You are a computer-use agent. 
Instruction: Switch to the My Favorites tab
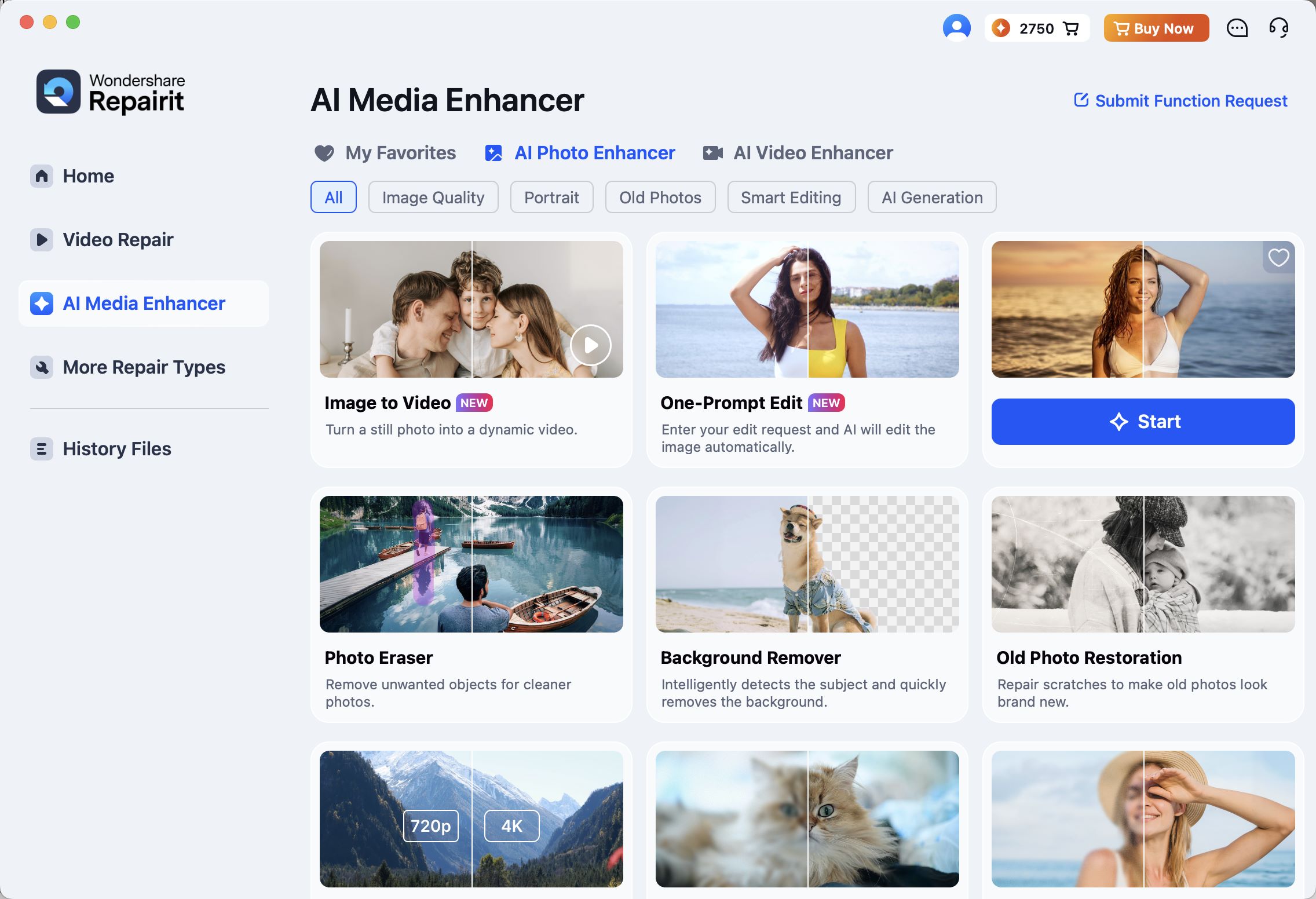(x=385, y=153)
